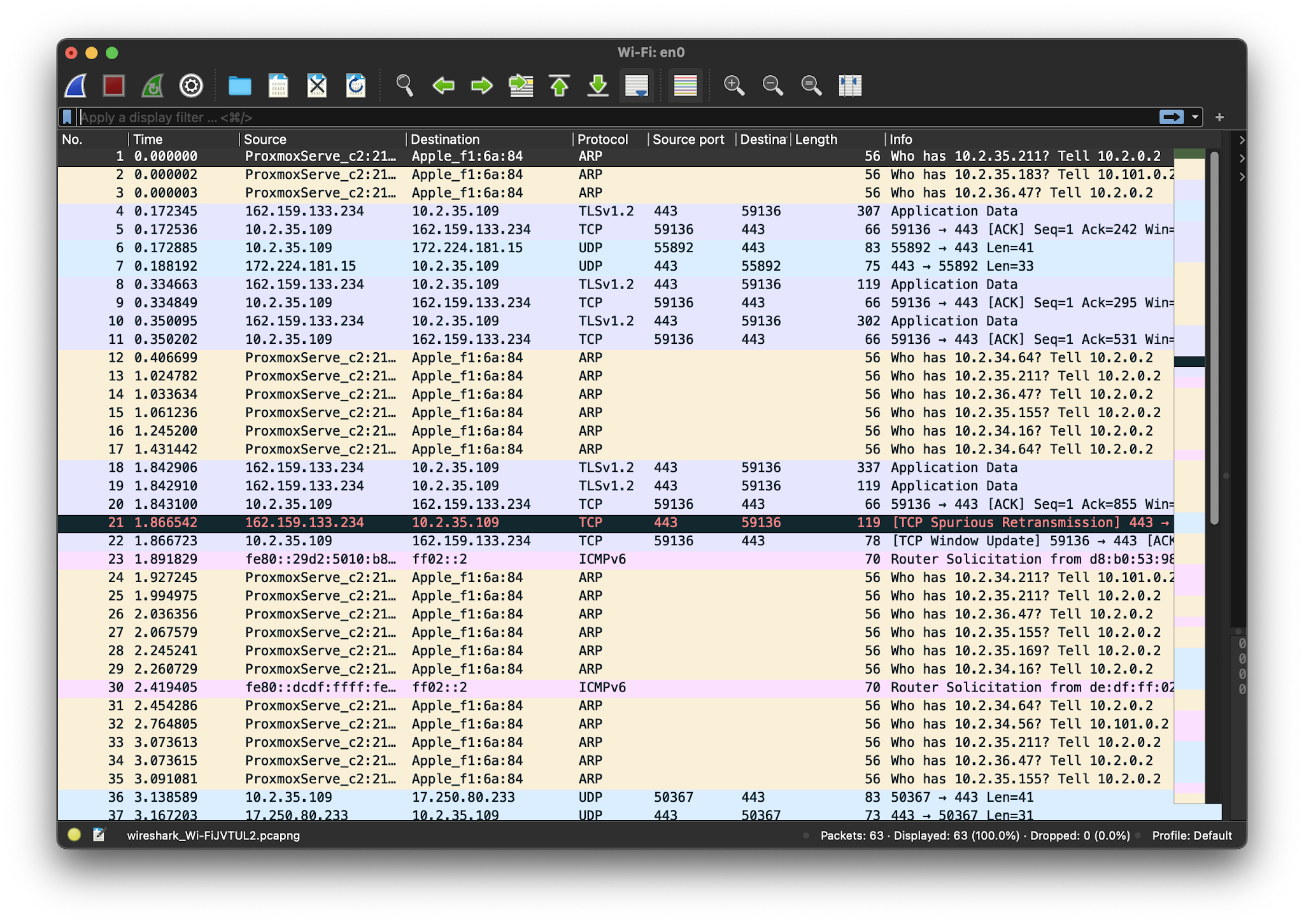Toggle auto-scroll during live capture
This screenshot has height=924, width=1304.
[x=637, y=85]
